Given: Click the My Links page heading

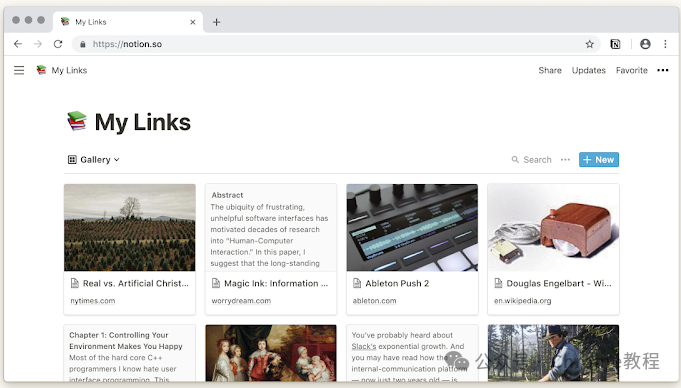Looking at the screenshot, I should 142,122.
